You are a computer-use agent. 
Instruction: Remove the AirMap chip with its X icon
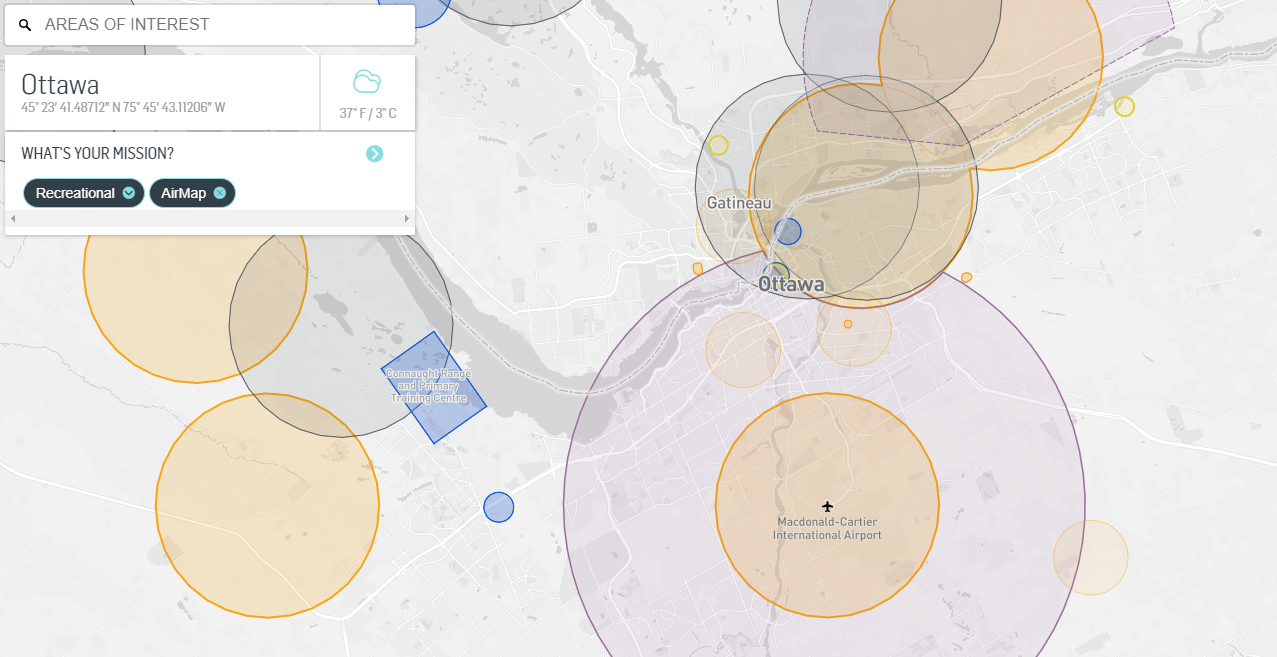pos(219,193)
